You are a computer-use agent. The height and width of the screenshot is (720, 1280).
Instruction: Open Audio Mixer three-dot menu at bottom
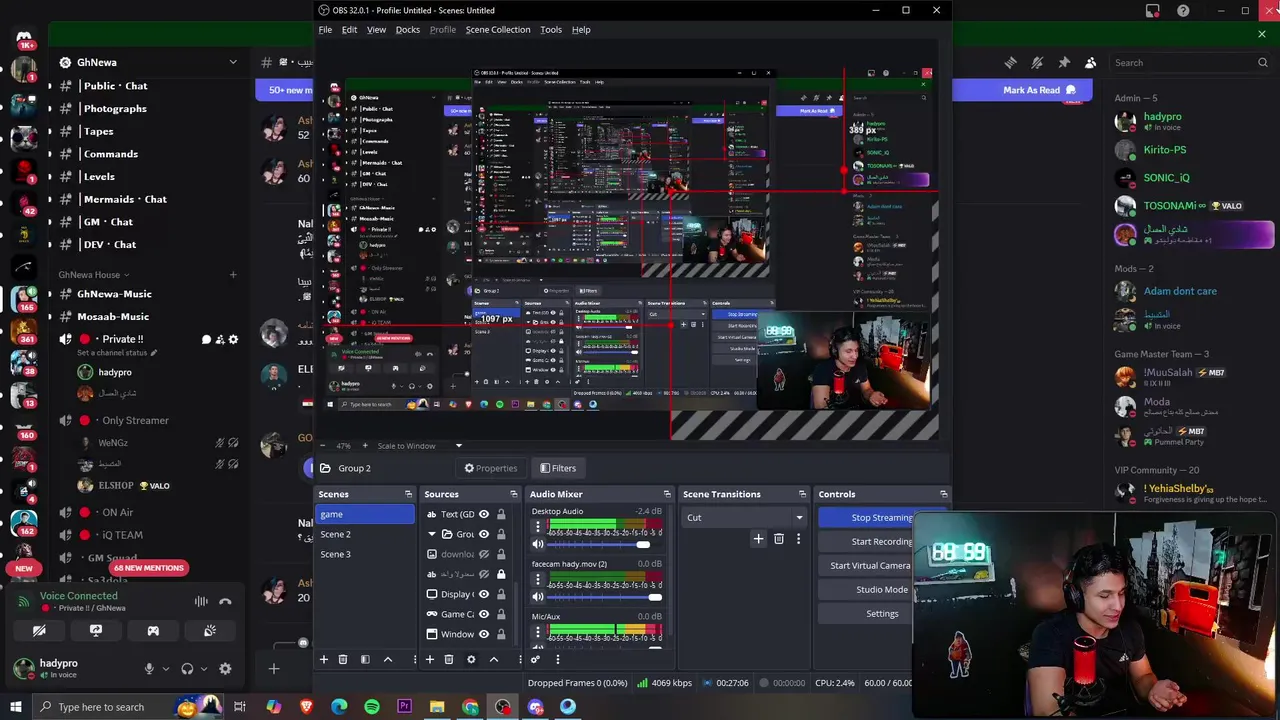tap(557, 659)
